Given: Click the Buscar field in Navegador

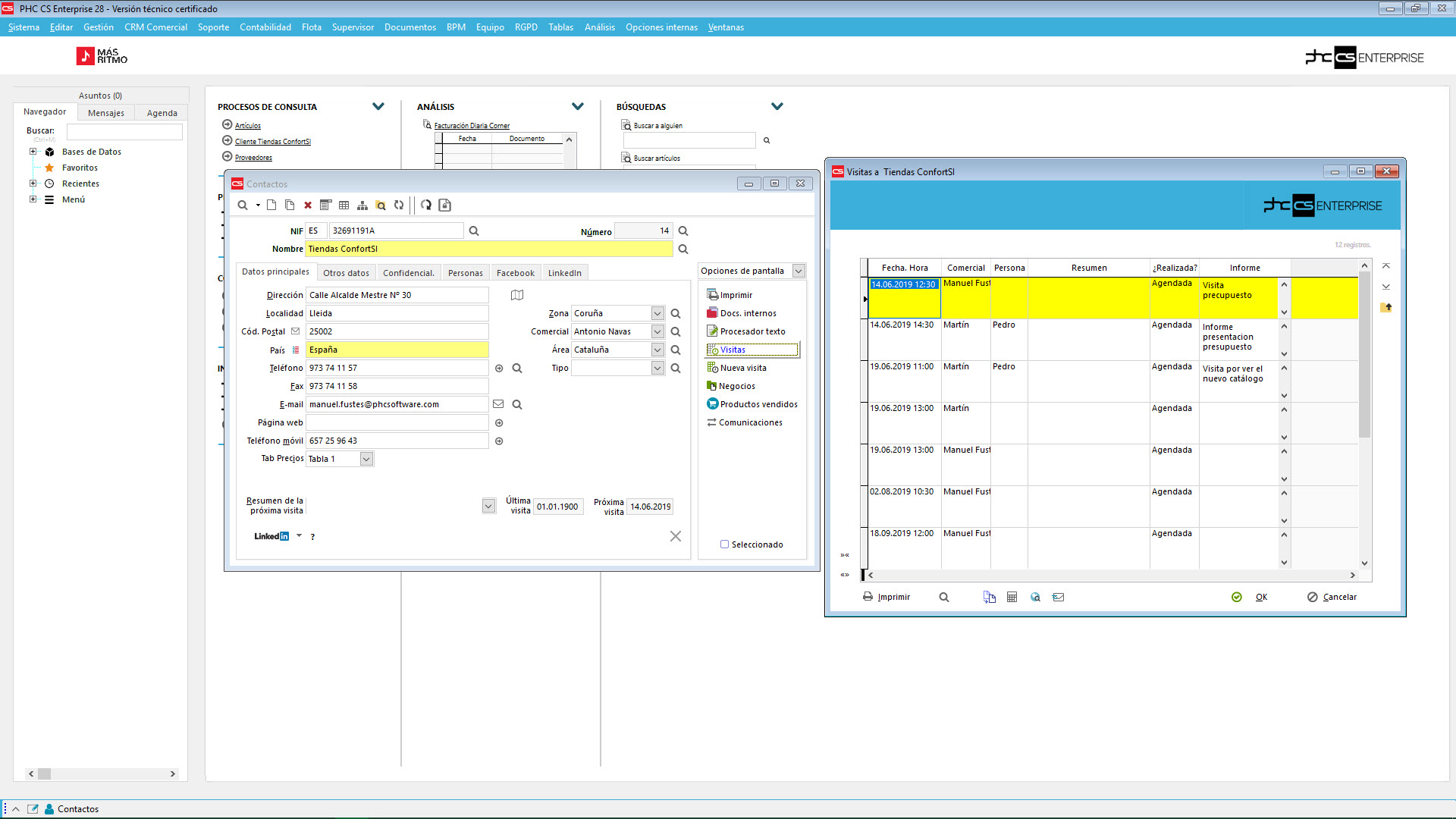Looking at the screenshot, I should pos(124,132).
